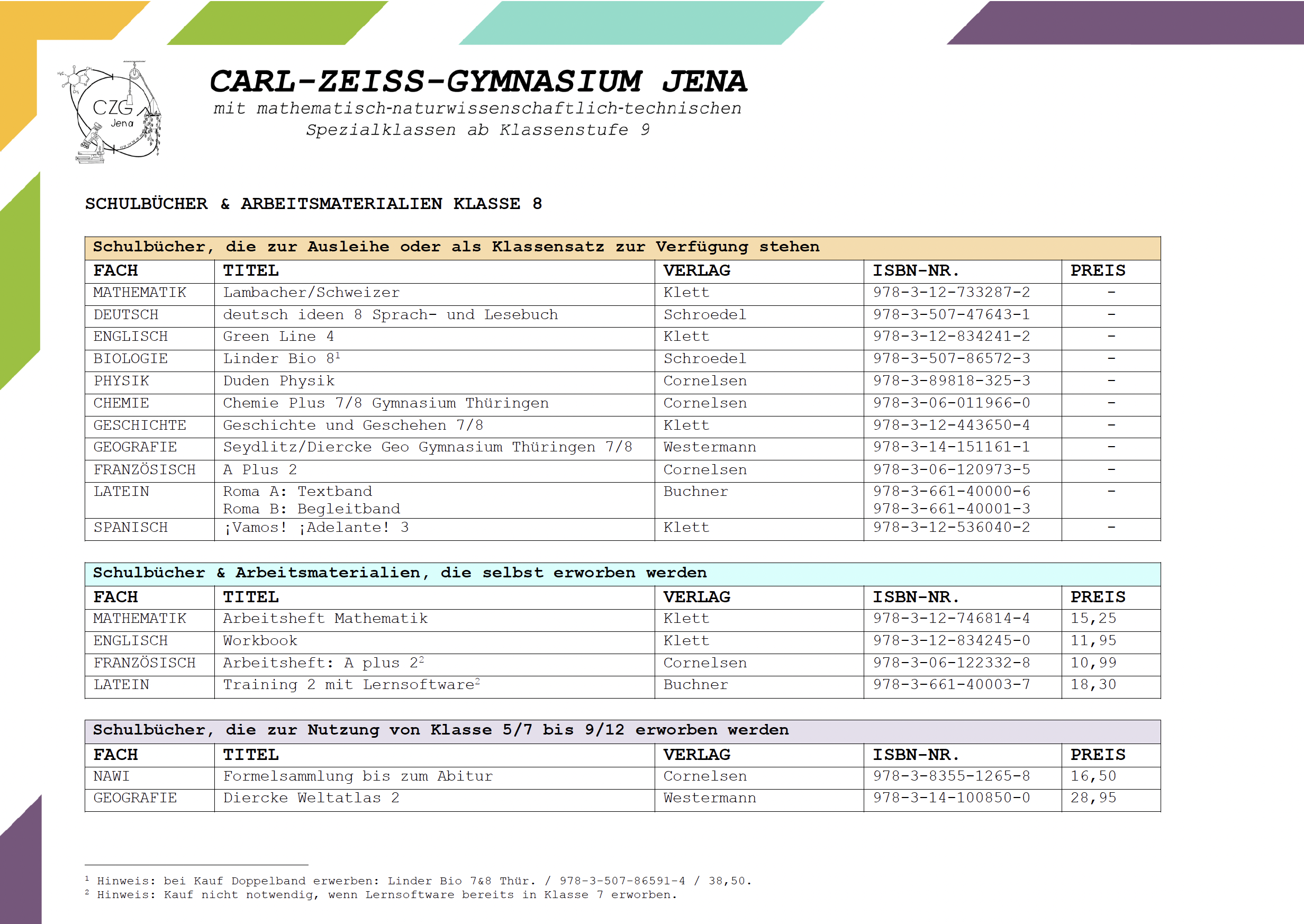This screenshot has height=924, width=1304.
Task: Select the price 28,95
Action: [x=1093, y=798]
